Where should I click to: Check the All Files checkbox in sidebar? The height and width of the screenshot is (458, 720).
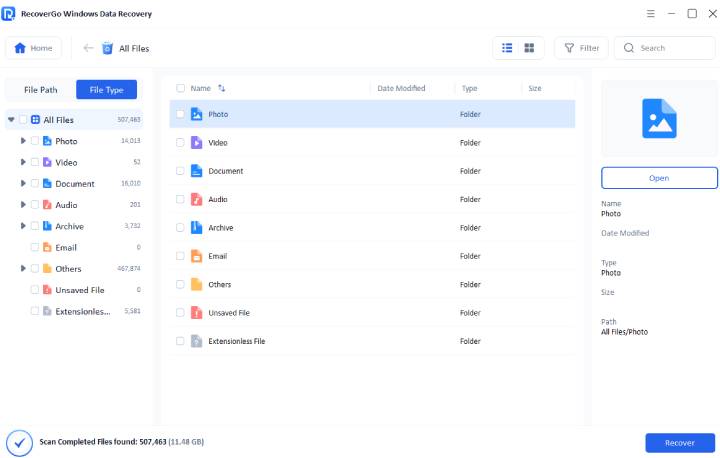(x=23, y=119)
